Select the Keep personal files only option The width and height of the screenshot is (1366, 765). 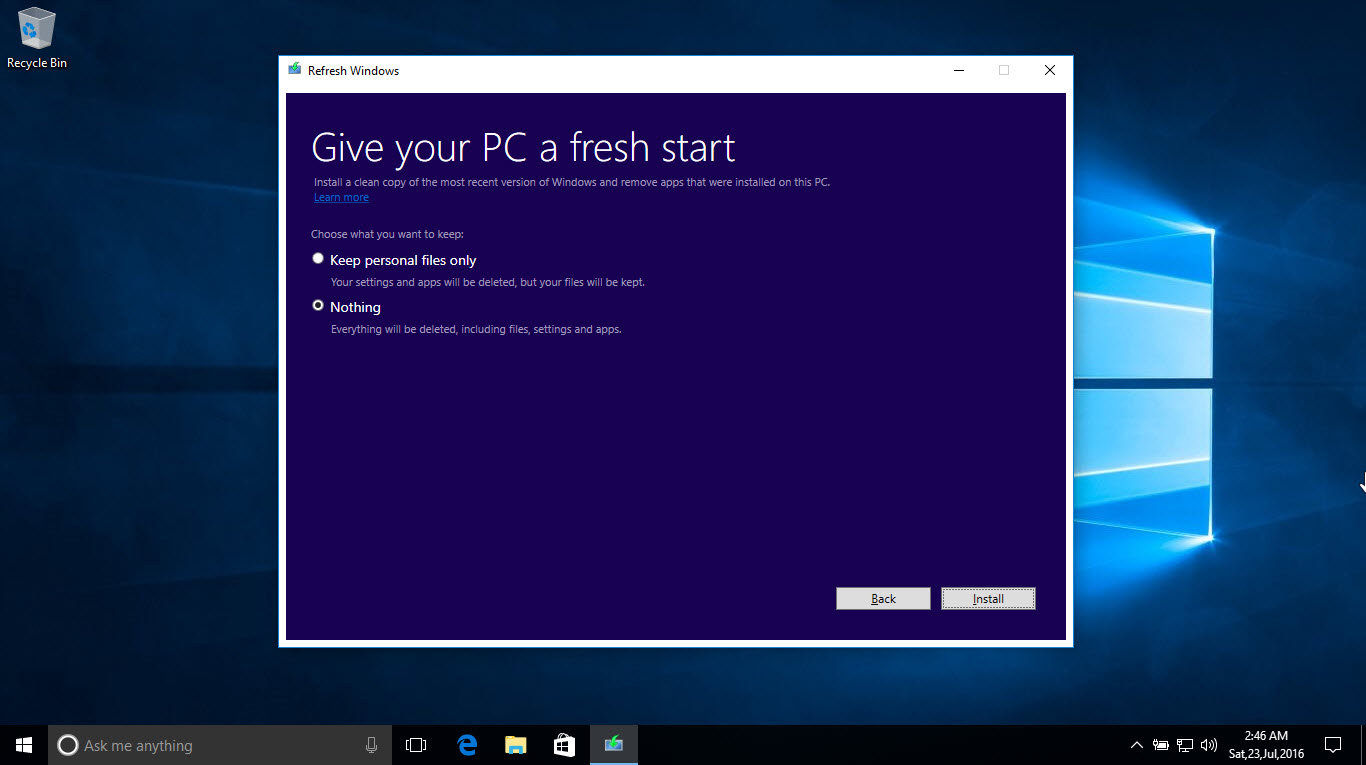[318, 258]
